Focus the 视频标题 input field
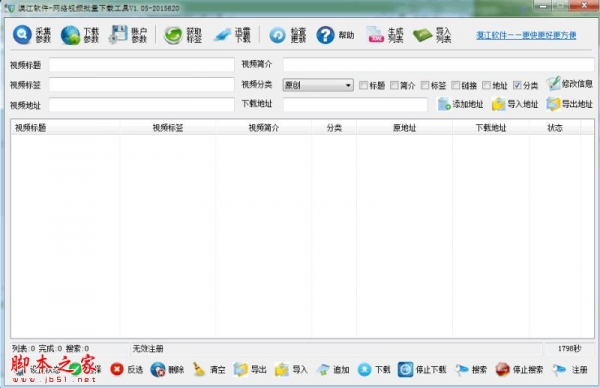600x388 pixels. (142, 65)
